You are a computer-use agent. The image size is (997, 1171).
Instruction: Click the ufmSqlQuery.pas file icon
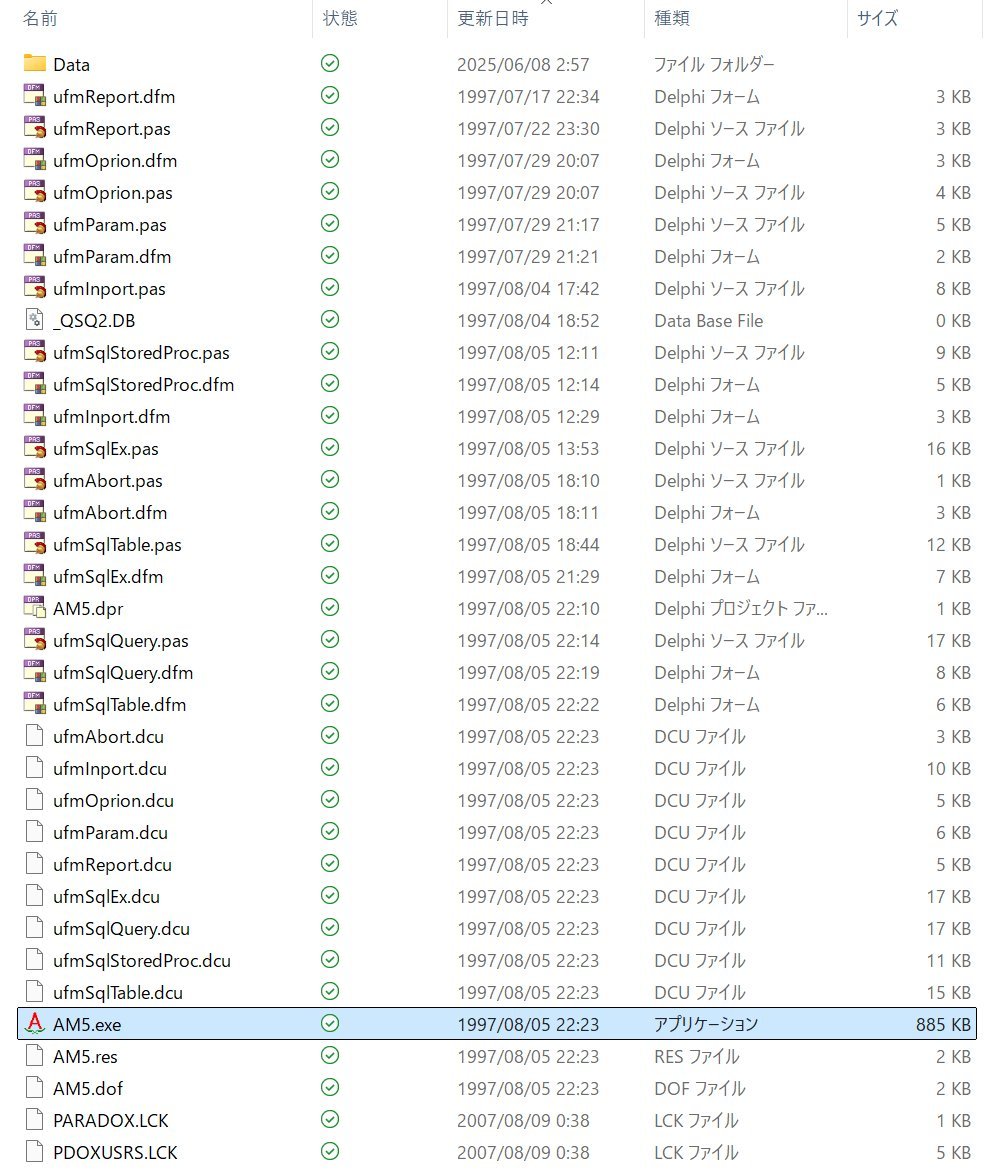click(34, 640)
